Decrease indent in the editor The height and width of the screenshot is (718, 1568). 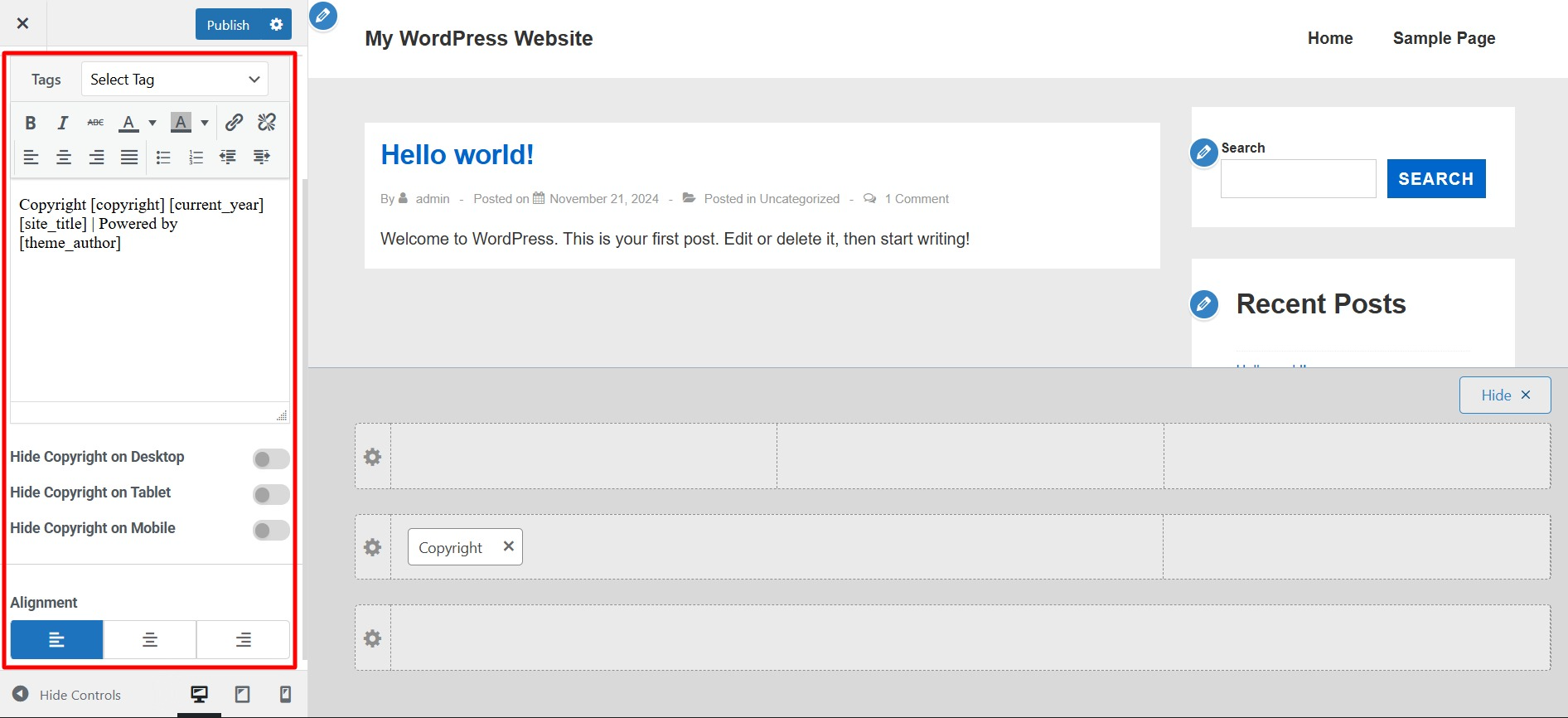point(228,157)
